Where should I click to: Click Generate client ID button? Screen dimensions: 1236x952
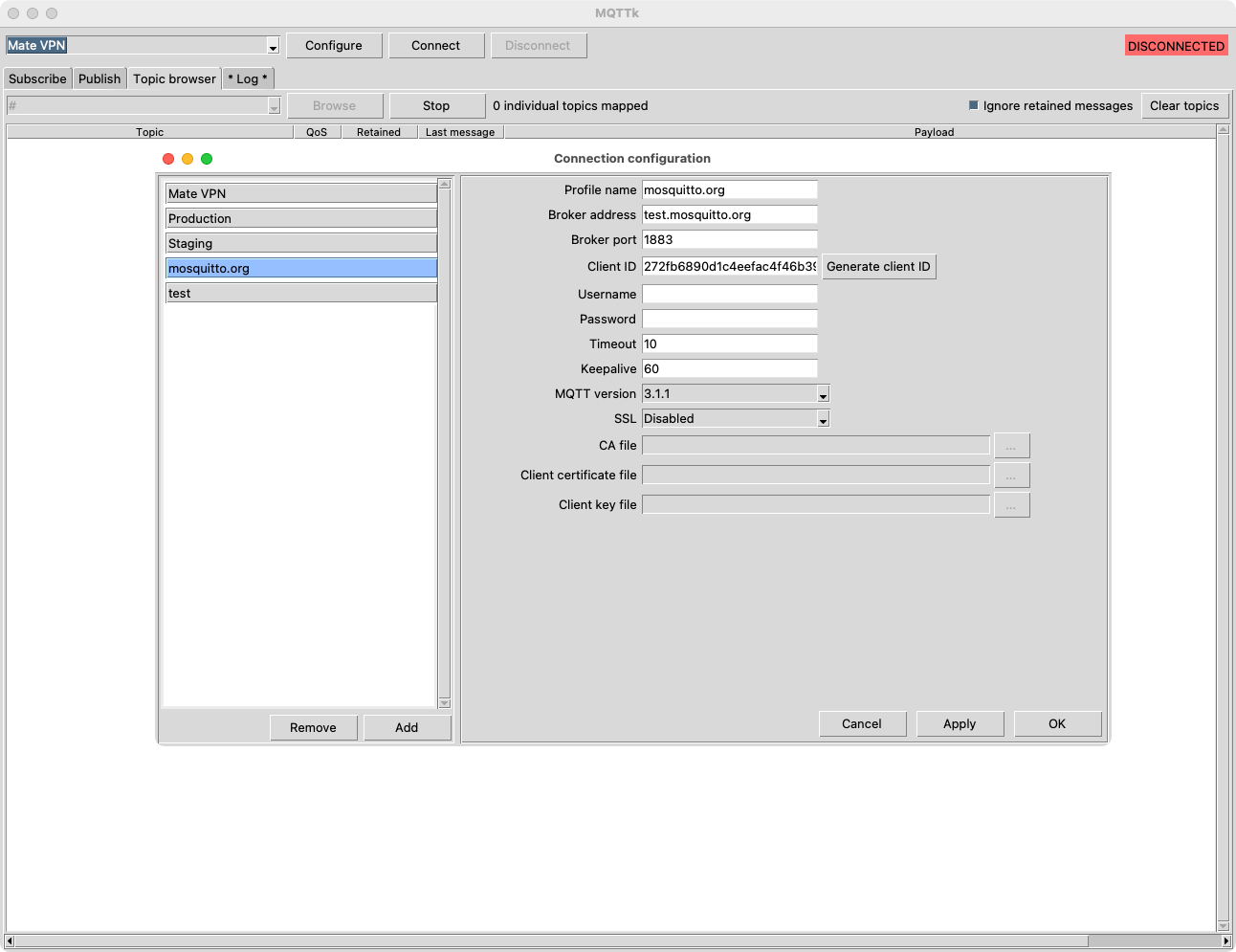878,267
